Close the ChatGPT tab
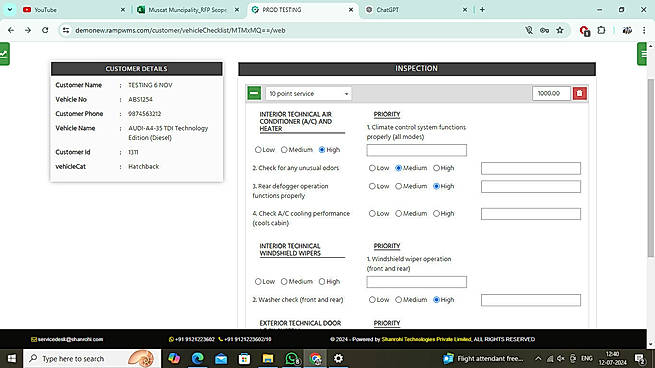Viewport: 655px width, 368px height. tap(465, 10)
